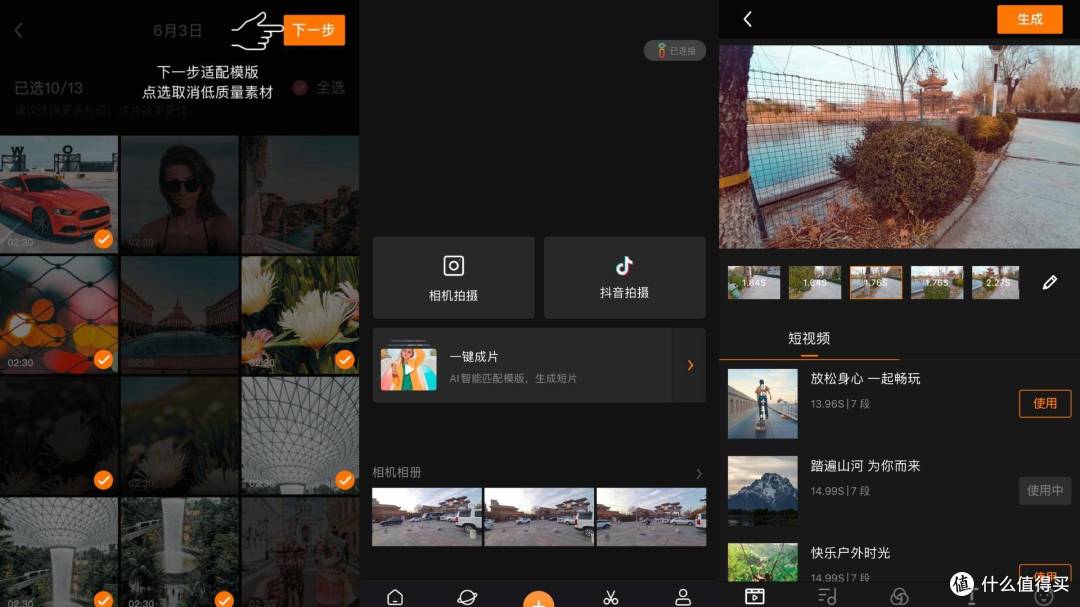Toggle the 全选 select-all option

point(318,88)
